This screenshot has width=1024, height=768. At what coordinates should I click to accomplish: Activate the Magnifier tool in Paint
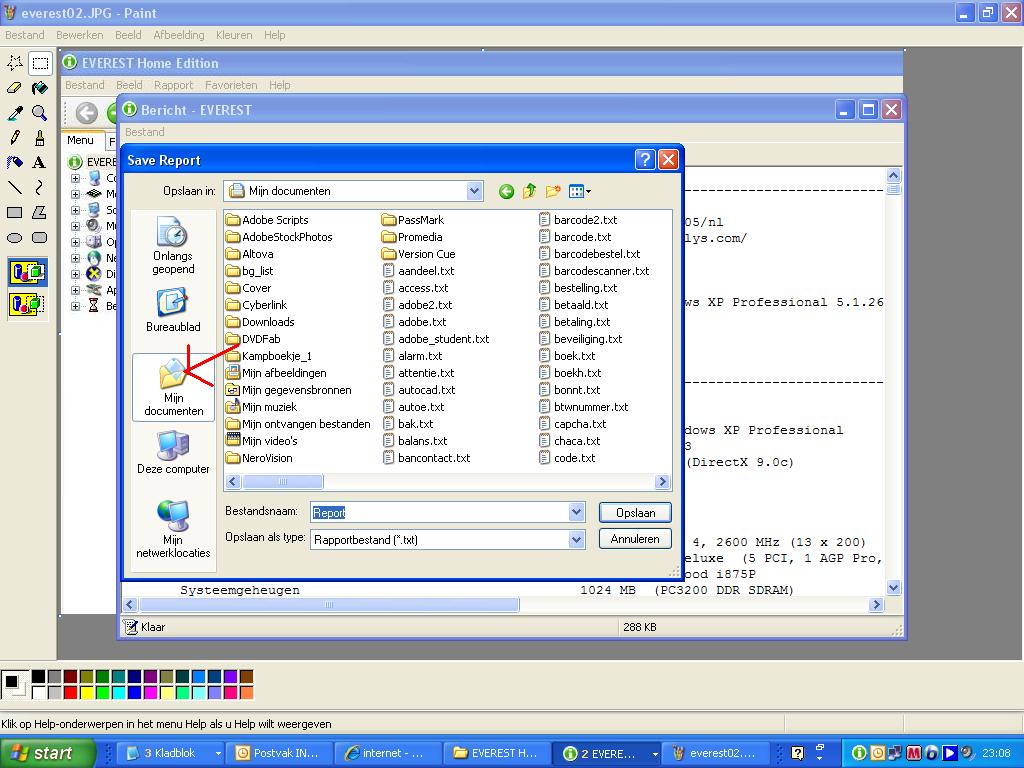(40, 113)
